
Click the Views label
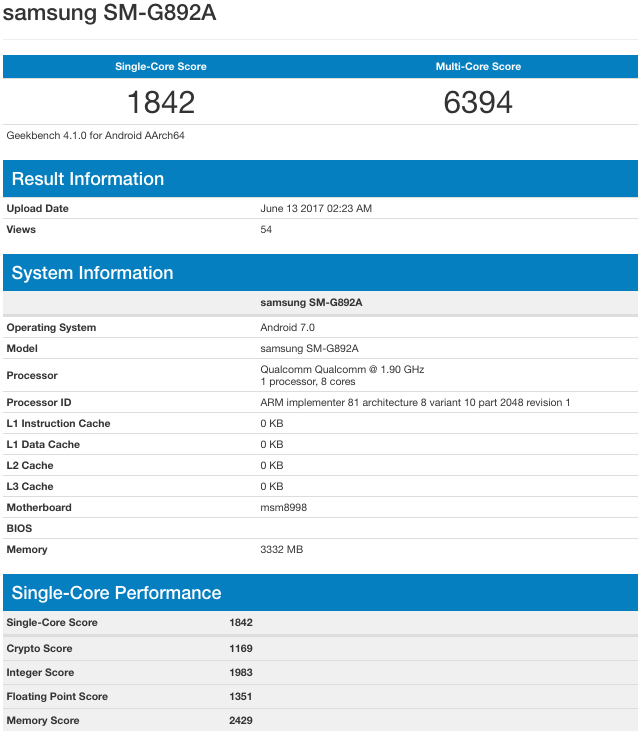[x=21, y=229]
